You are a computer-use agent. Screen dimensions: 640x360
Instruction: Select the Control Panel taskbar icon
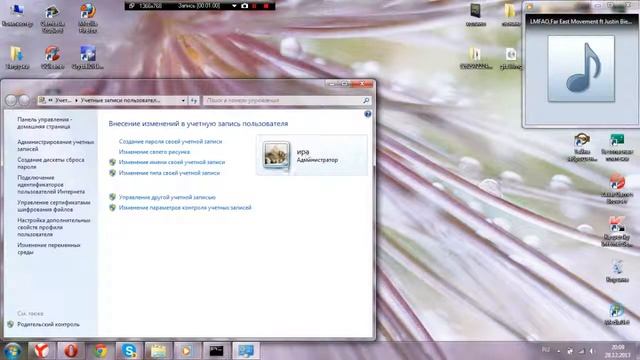tap(246, 351)
